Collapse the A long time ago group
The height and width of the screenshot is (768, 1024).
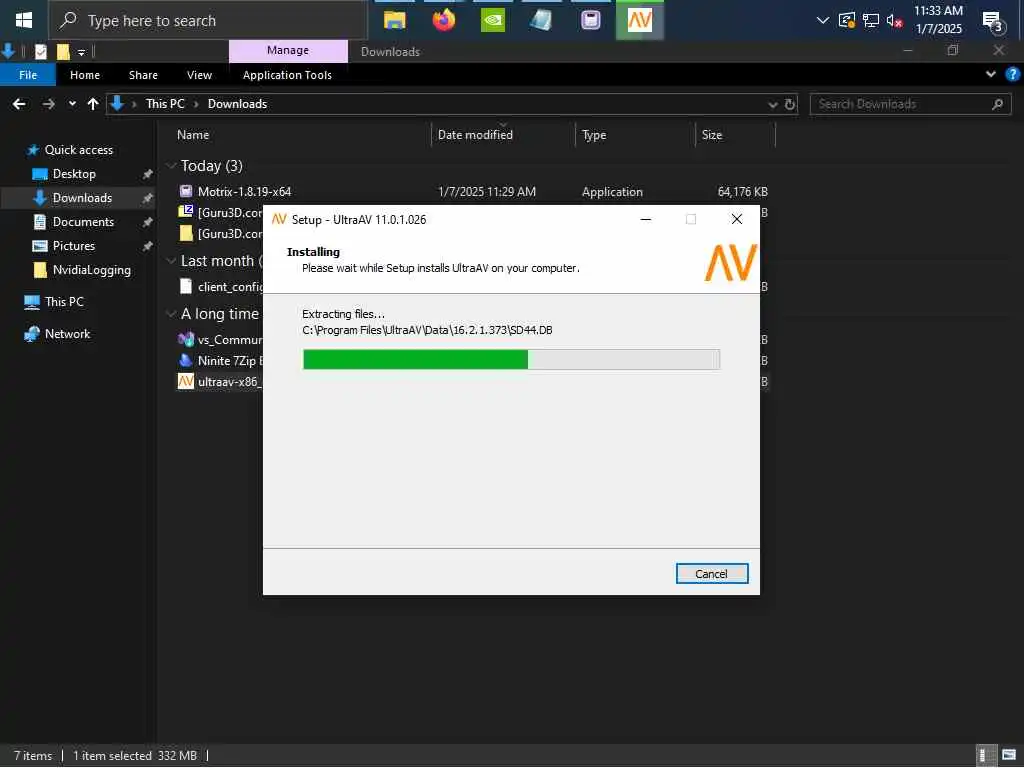[x=172, y=314]
